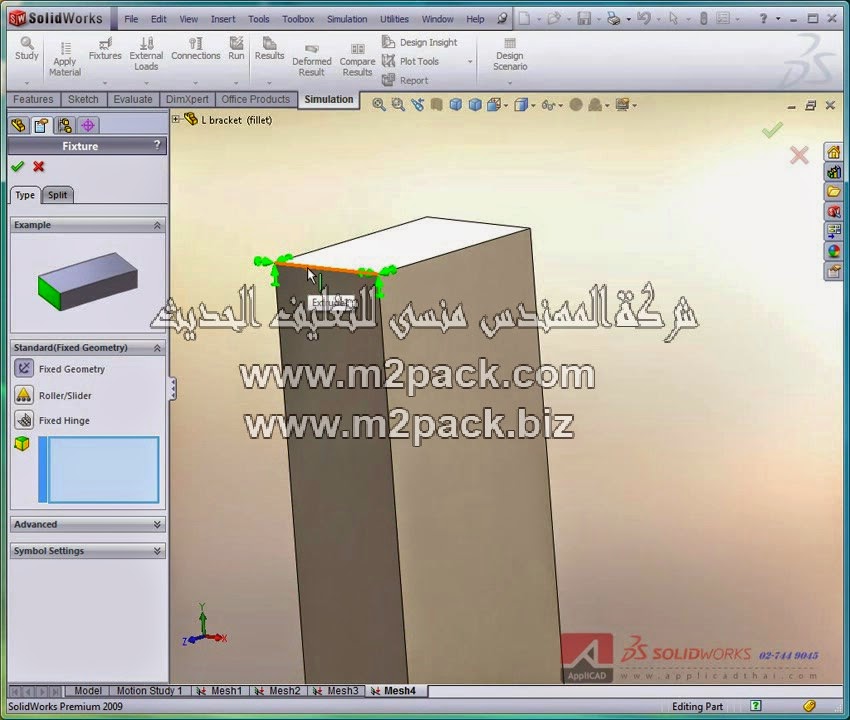Open the Study tool

tap(27, 48)
